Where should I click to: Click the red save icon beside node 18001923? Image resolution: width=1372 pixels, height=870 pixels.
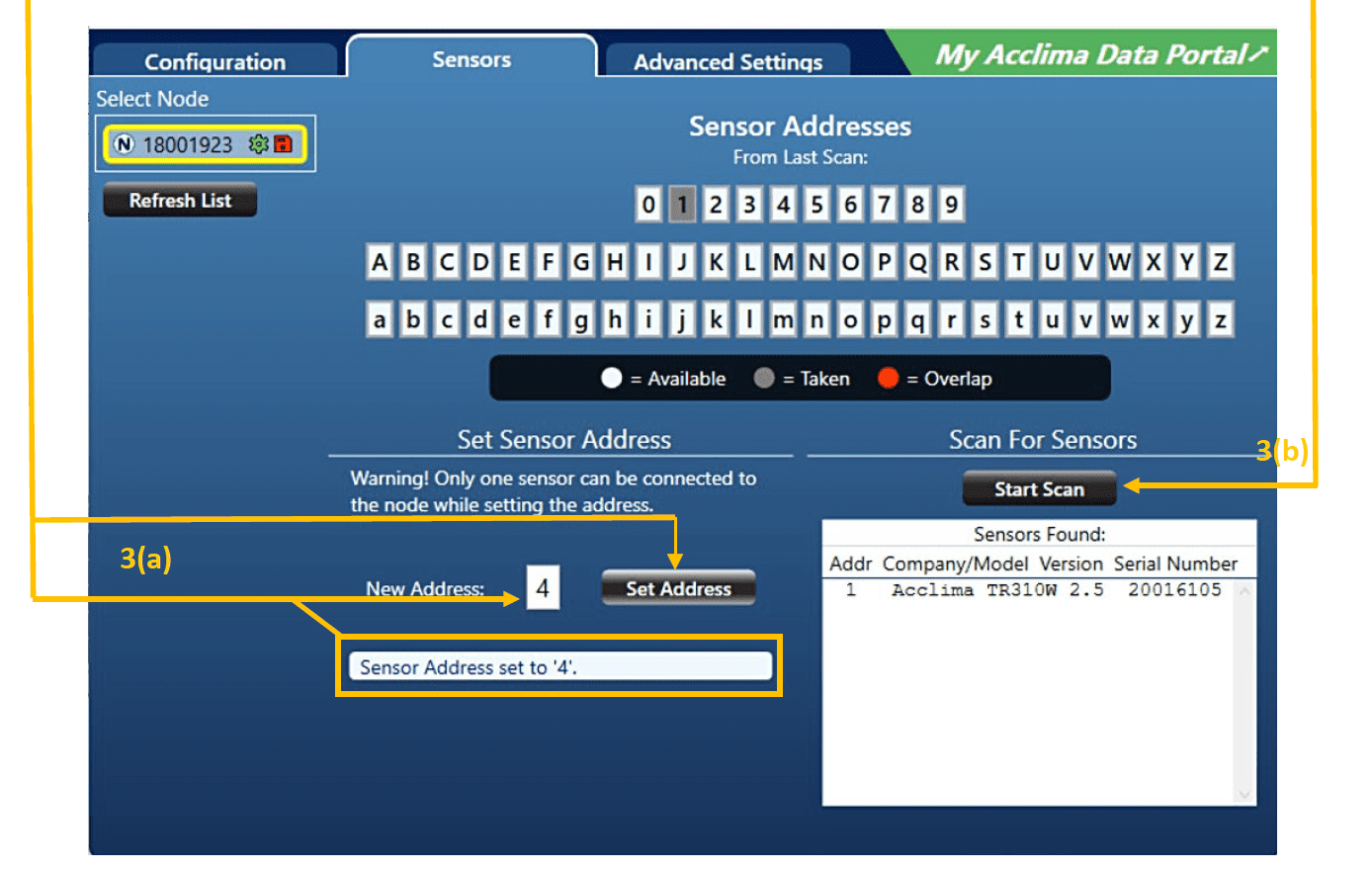281,143
